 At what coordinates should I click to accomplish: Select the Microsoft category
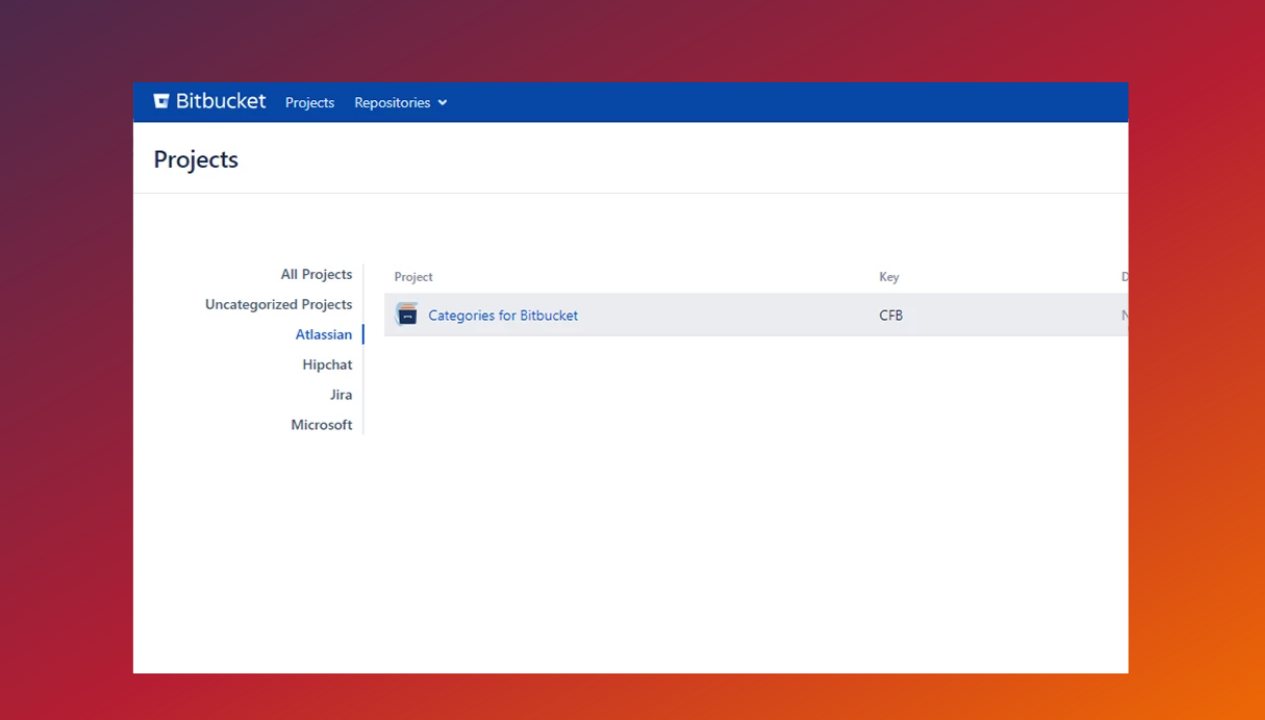coord(321,424)
